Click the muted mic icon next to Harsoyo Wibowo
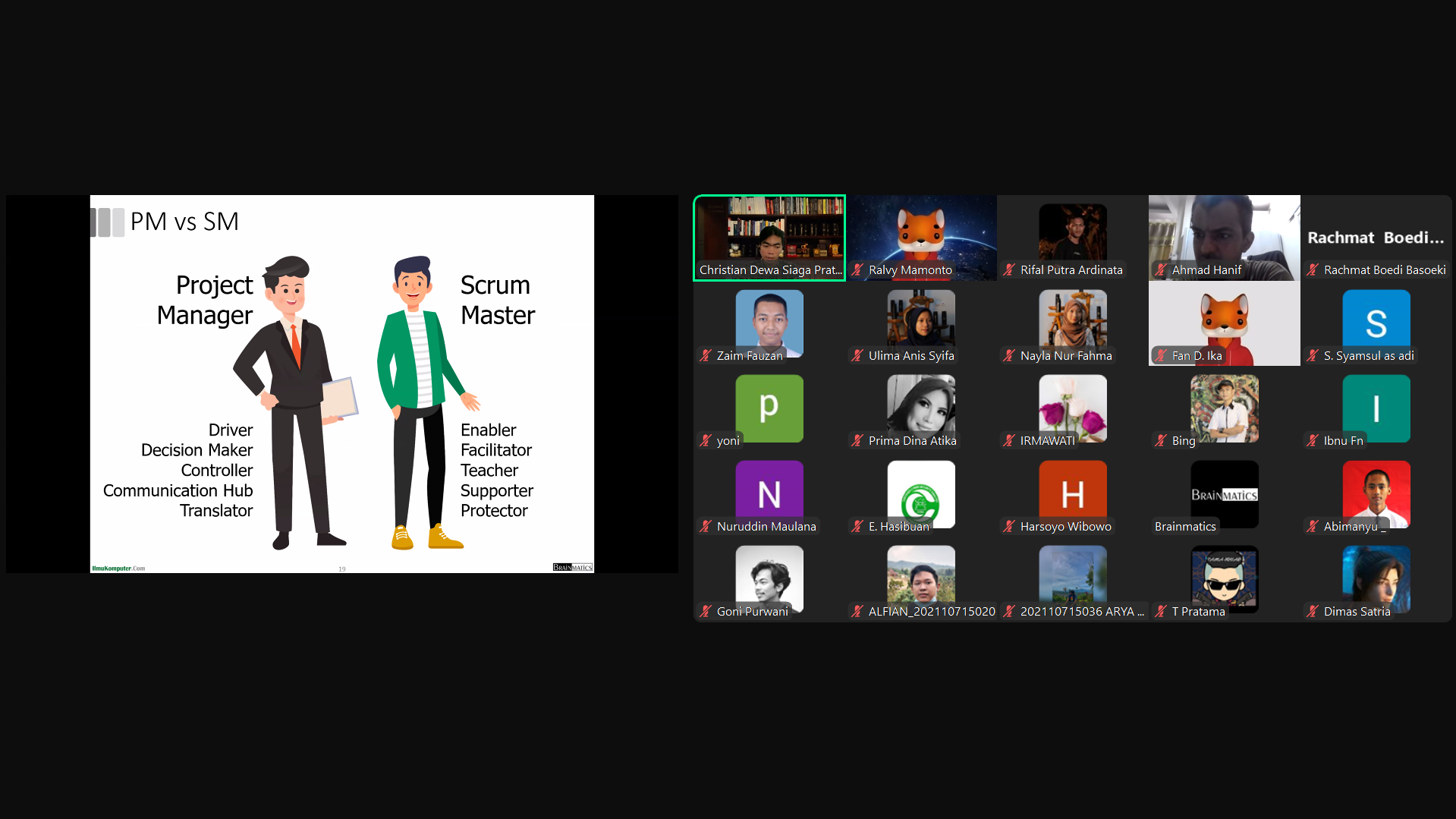 (x=1009, y=527)
